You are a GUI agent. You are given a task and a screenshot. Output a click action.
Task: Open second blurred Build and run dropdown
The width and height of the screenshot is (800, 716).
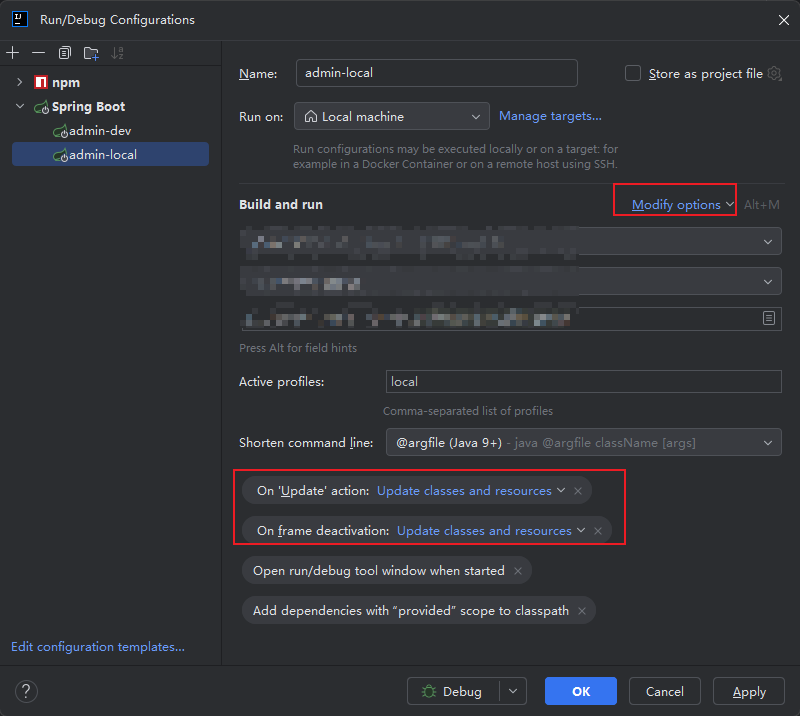tap(767, 282)
